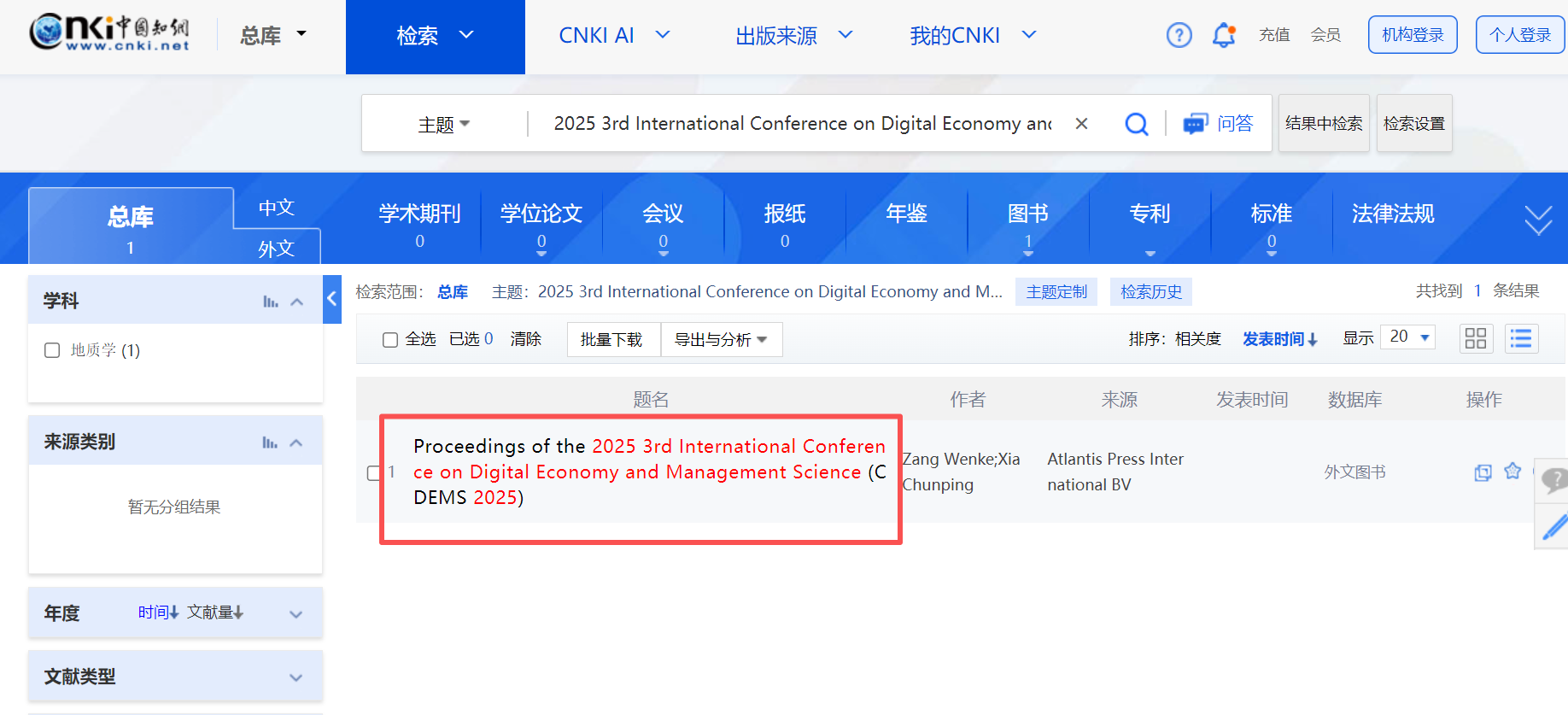Open chart icon in 来源类别 panel
The width and height of the screenshot is (1568, 715).
tap(270, 442)
